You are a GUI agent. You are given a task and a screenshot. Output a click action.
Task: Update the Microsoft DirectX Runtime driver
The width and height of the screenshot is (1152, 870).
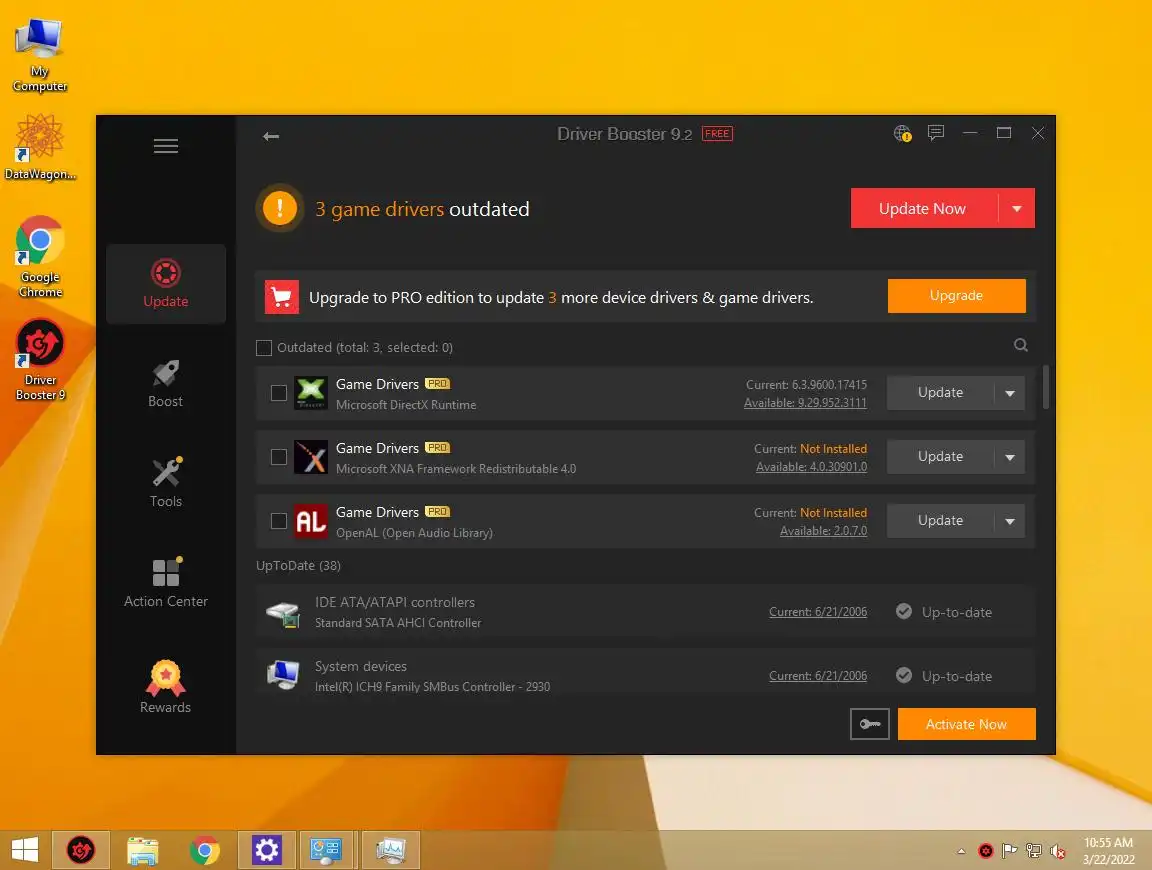point(940,393)
